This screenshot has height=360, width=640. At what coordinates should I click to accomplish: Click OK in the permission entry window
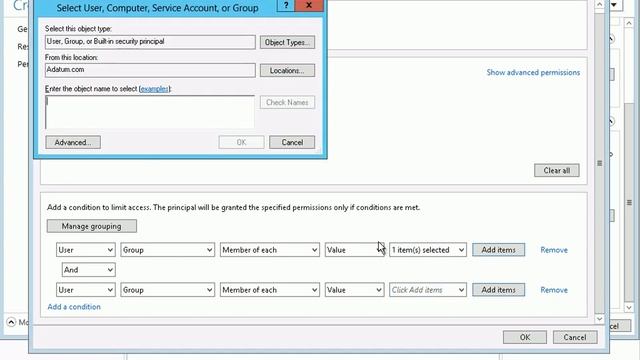pos(525,337)
